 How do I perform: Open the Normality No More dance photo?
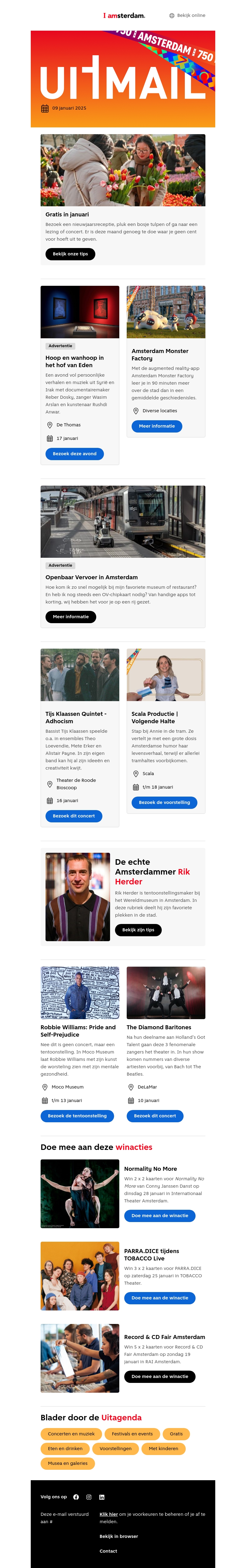point(80,1194)
